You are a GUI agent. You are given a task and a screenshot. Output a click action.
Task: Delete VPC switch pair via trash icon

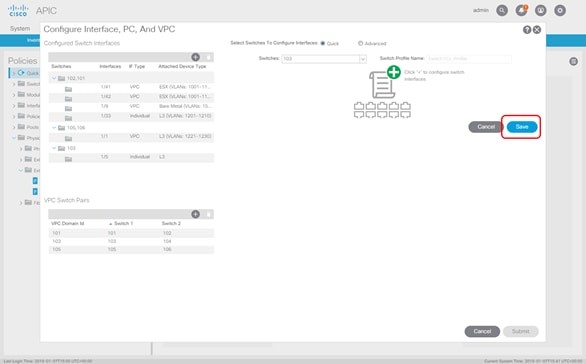209,214
